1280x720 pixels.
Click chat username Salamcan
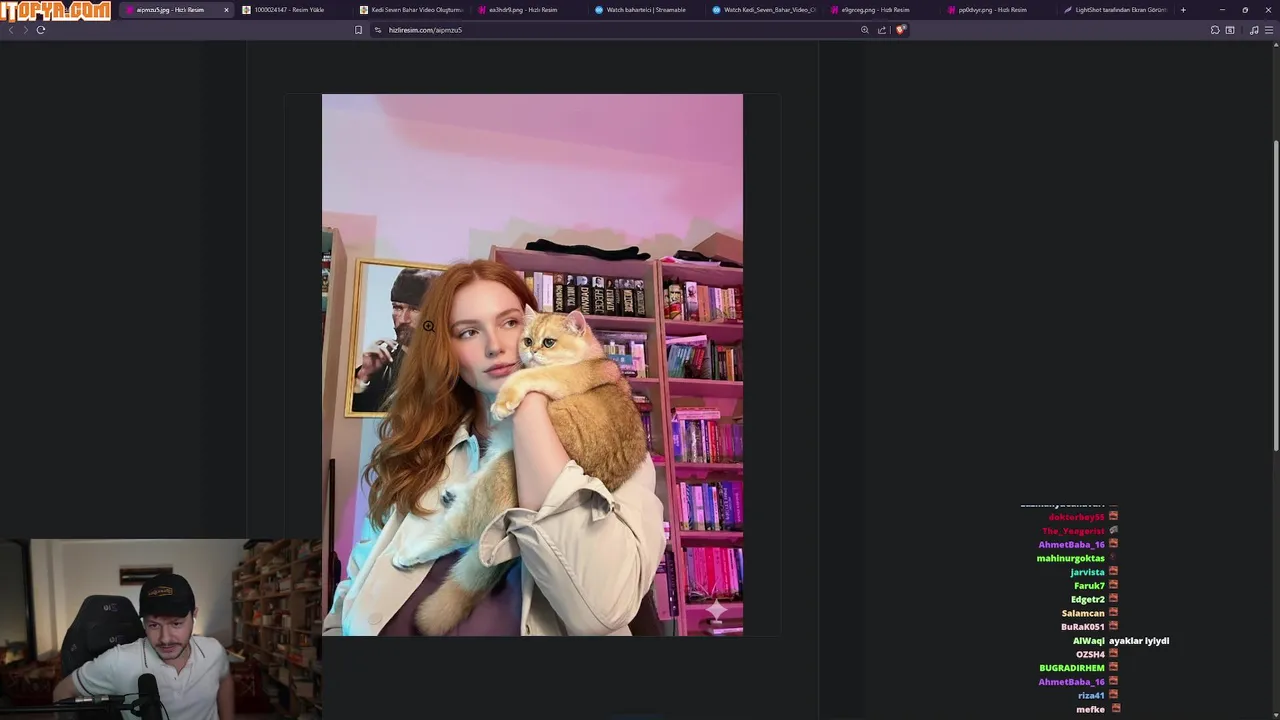coord(1083,613)
